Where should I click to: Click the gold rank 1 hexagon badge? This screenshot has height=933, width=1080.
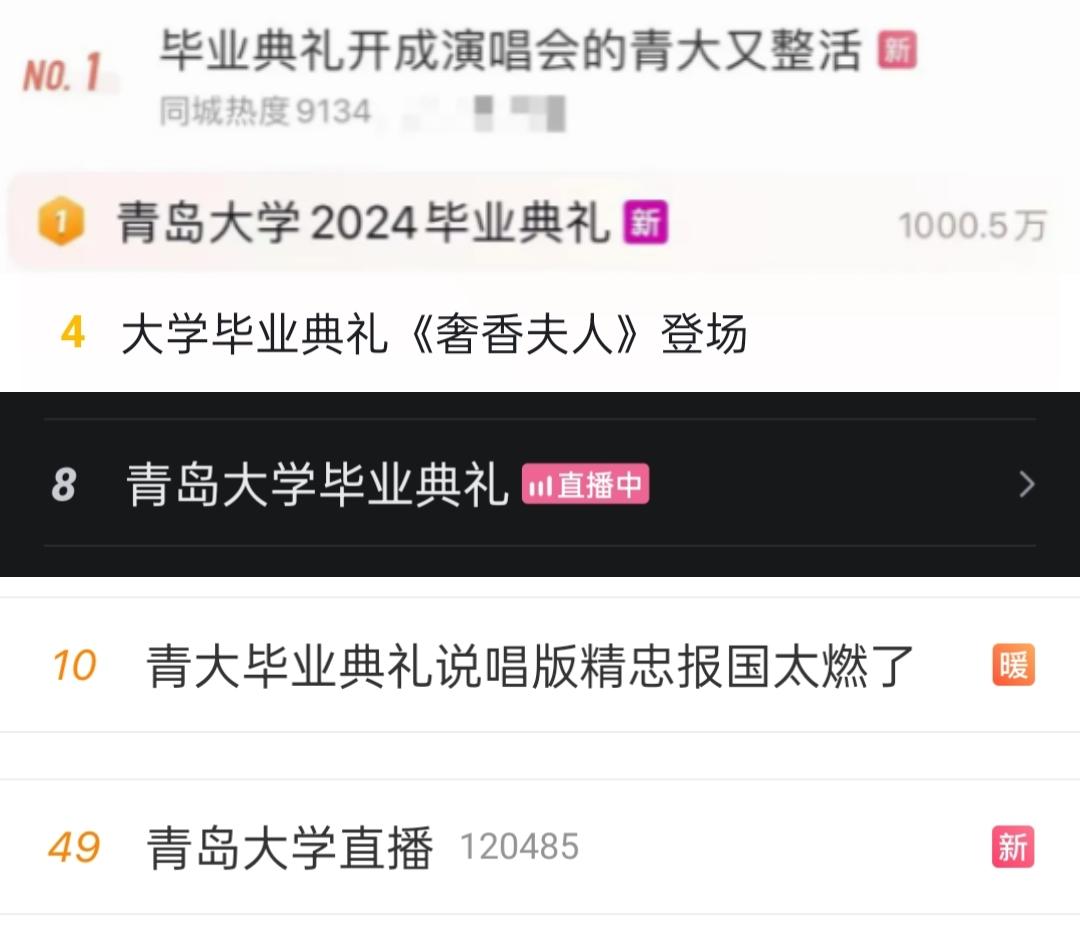coord(61,222)
